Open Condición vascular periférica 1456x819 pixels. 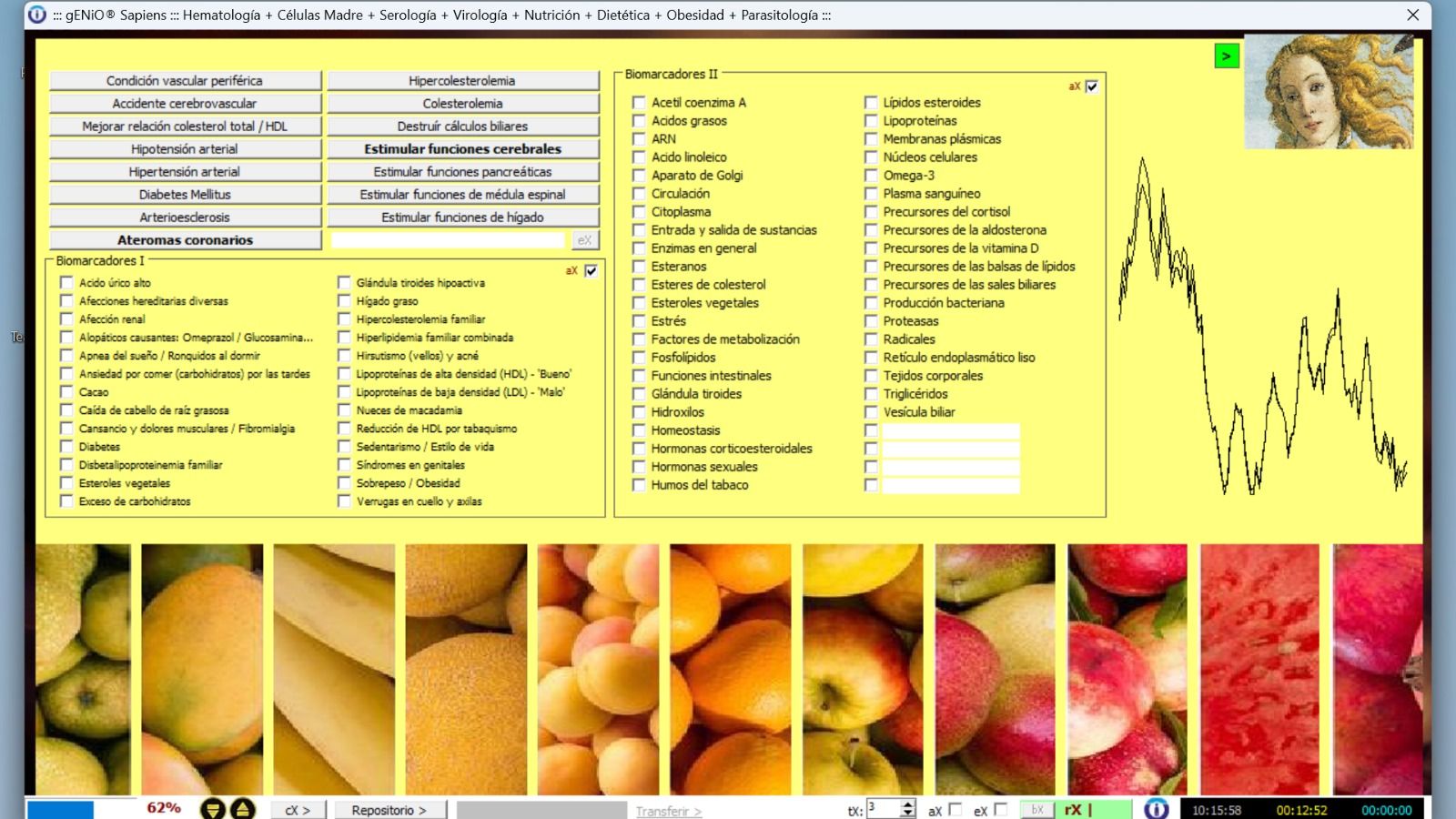[185, 81]
